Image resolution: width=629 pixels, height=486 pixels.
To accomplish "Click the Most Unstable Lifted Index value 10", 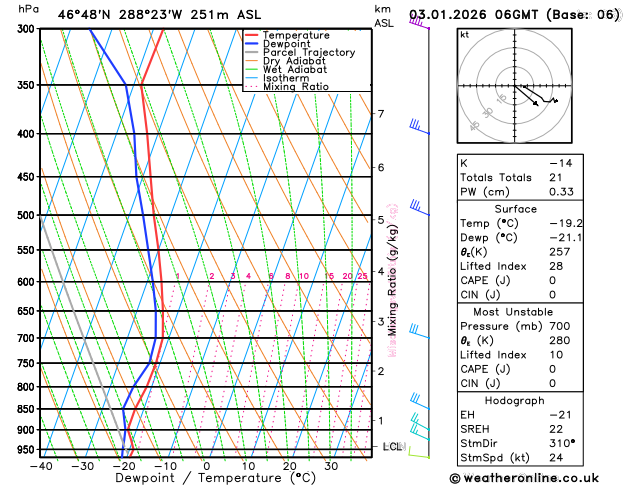I will tap(556, 355).
